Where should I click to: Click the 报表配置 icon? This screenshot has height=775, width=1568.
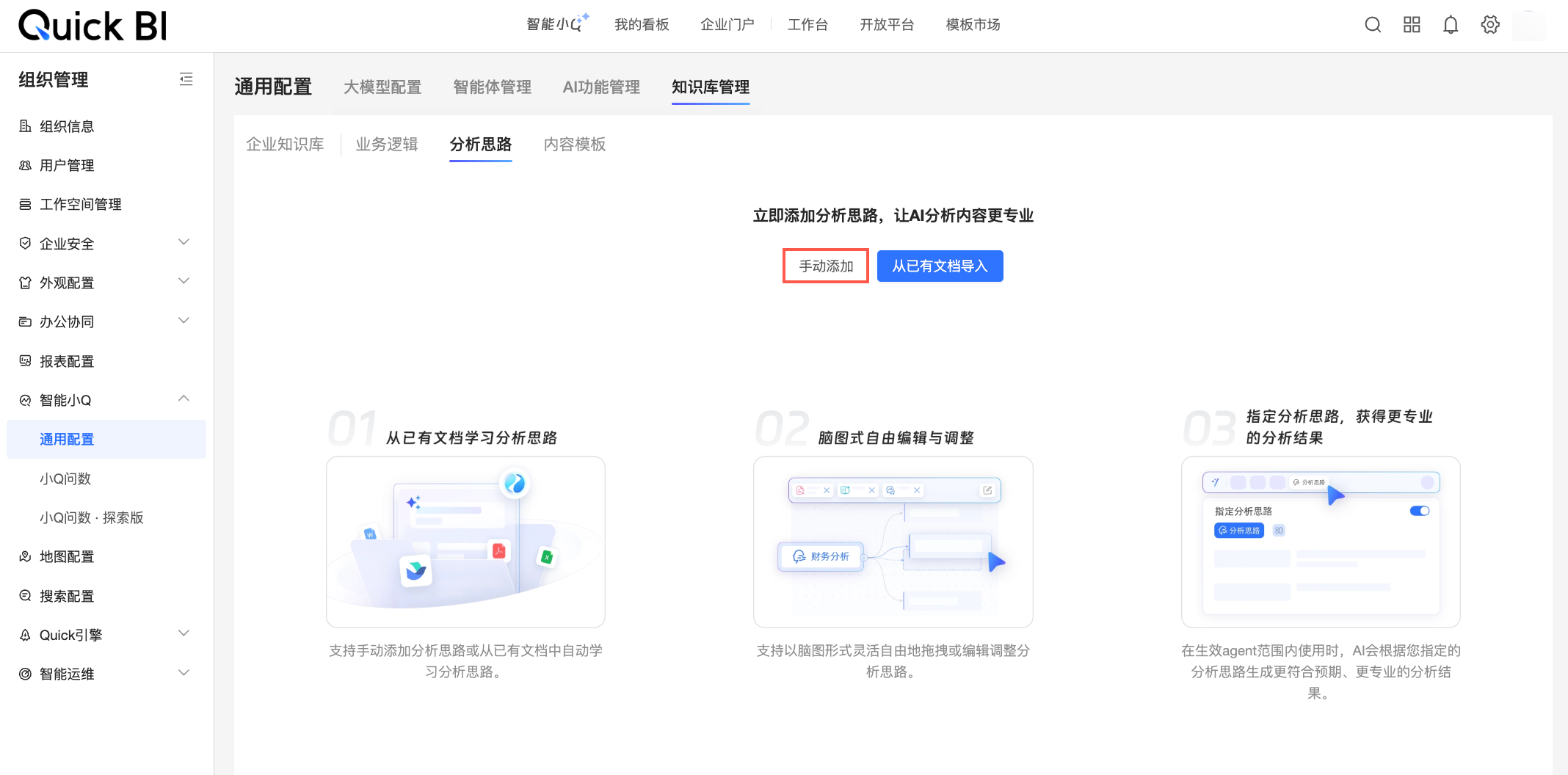click(25, 361)
